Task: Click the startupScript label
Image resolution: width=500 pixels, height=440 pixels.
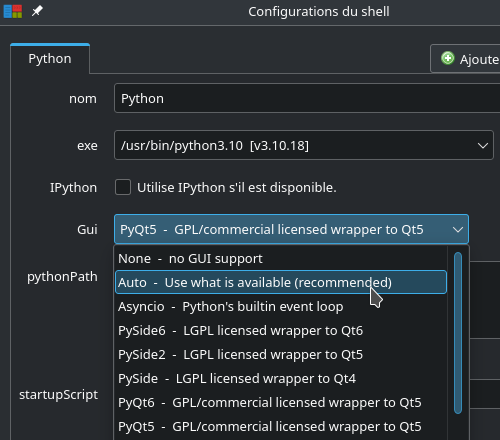Action: [x=59, y=395]
